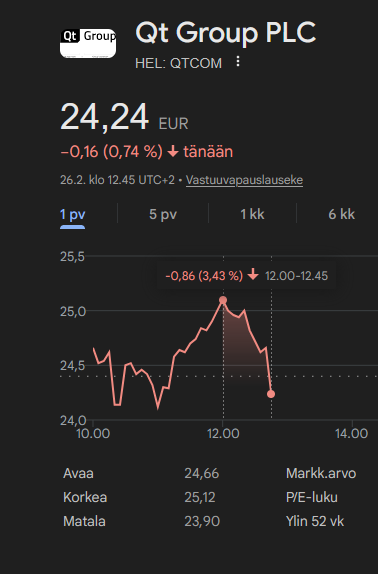The width and height of the screenshot is (378, 574).
Task: Open the three-dot menu beside HEL: QTCOM
Action: point(238,62)
